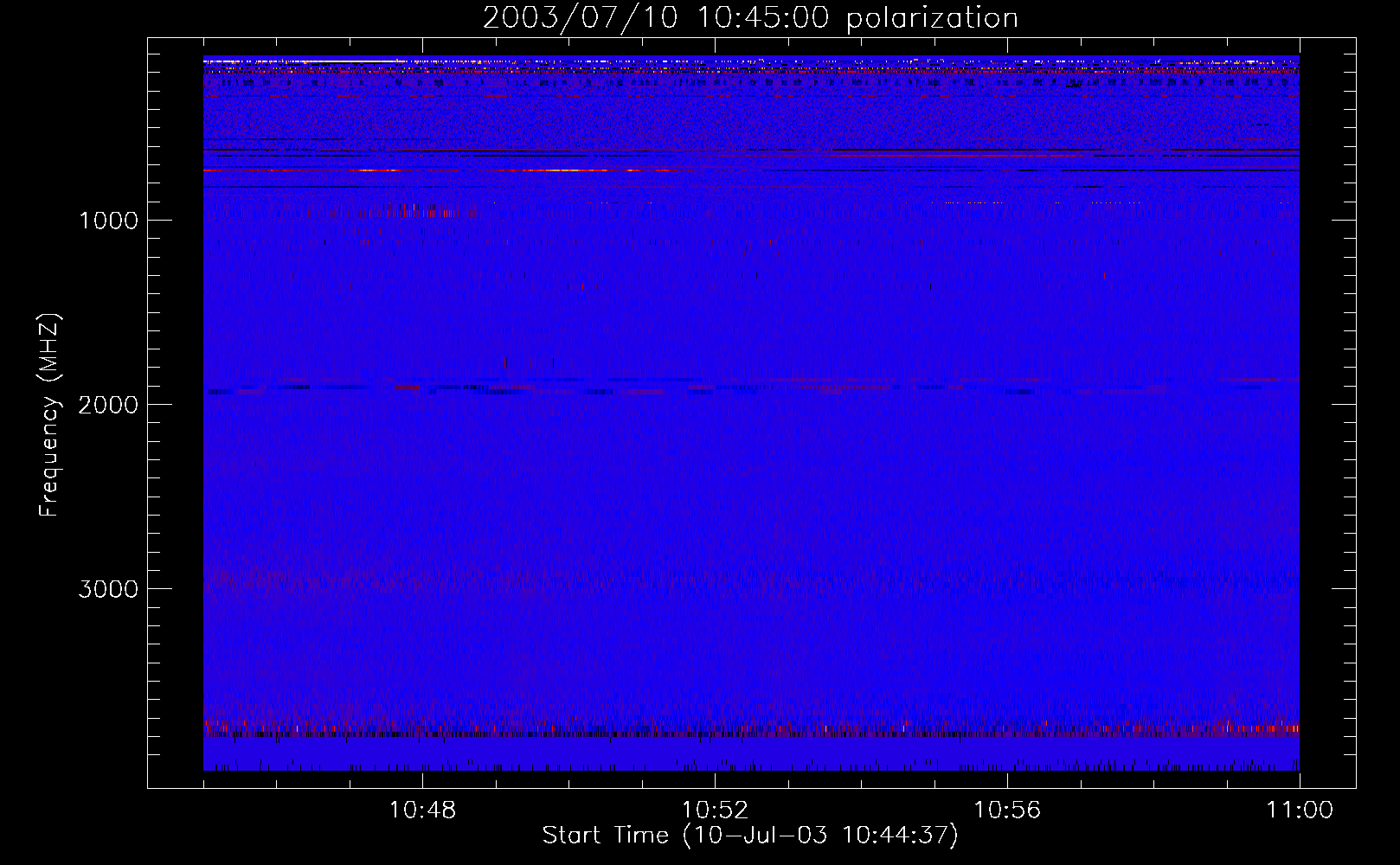Image resolution: width=1400 pixels, height=865 pixels.
Task: Click the plot title '2003/07/10 10:45:00 polarization'
Action: 750,18
